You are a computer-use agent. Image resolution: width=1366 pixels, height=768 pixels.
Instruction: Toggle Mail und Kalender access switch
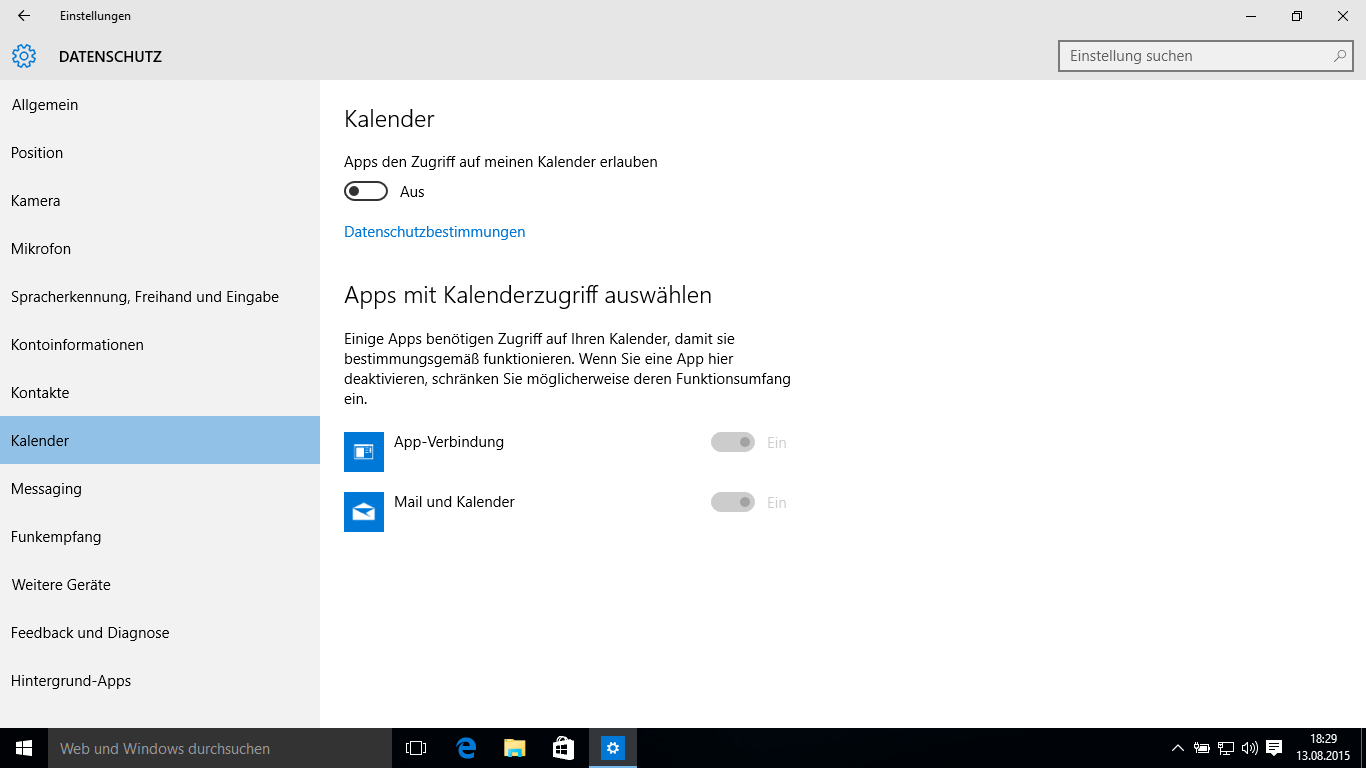(733, 502)
